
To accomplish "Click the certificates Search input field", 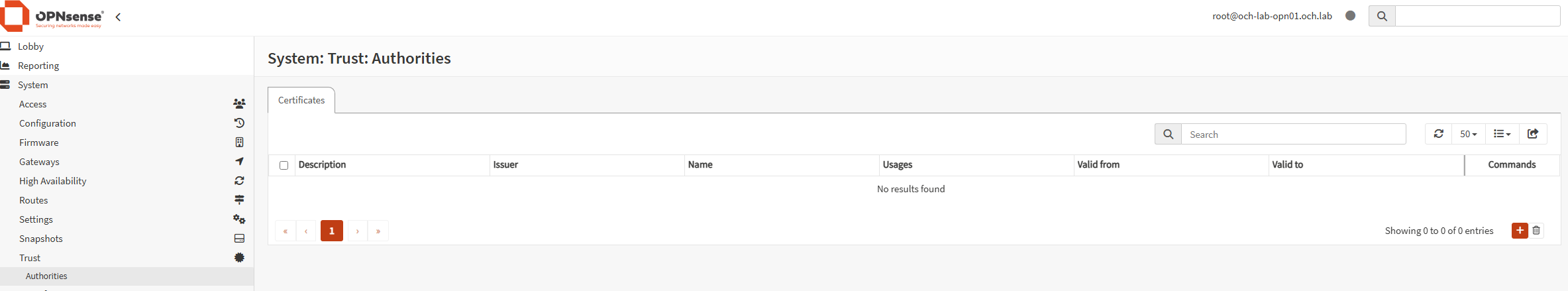I will 1294,134.
